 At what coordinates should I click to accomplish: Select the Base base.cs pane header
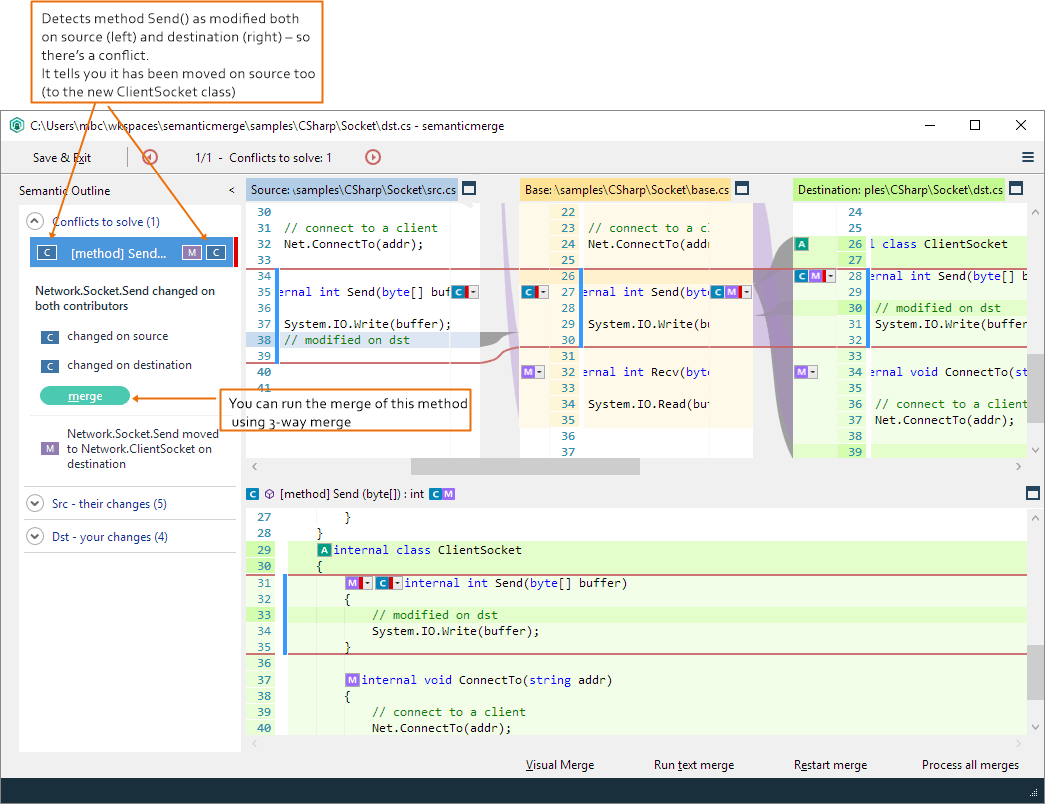pos(626,190)
